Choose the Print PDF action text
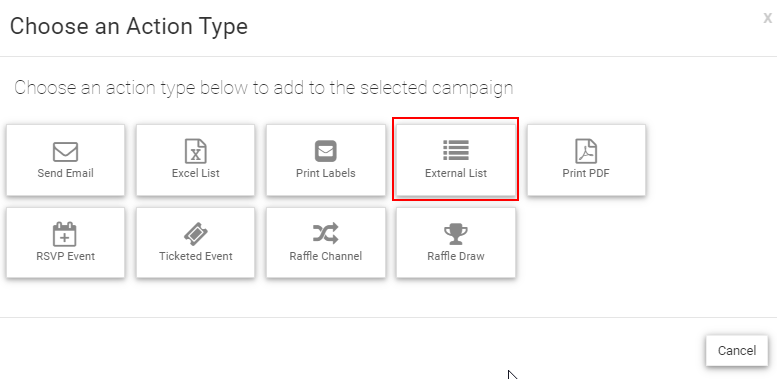The height and width of the screenshot is (379, 777). pos(586,173)
